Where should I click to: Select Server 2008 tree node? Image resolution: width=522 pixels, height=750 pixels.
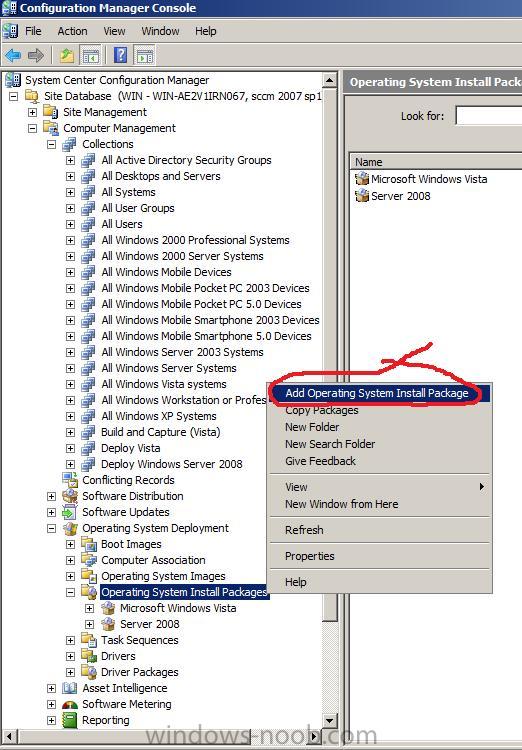150,624
